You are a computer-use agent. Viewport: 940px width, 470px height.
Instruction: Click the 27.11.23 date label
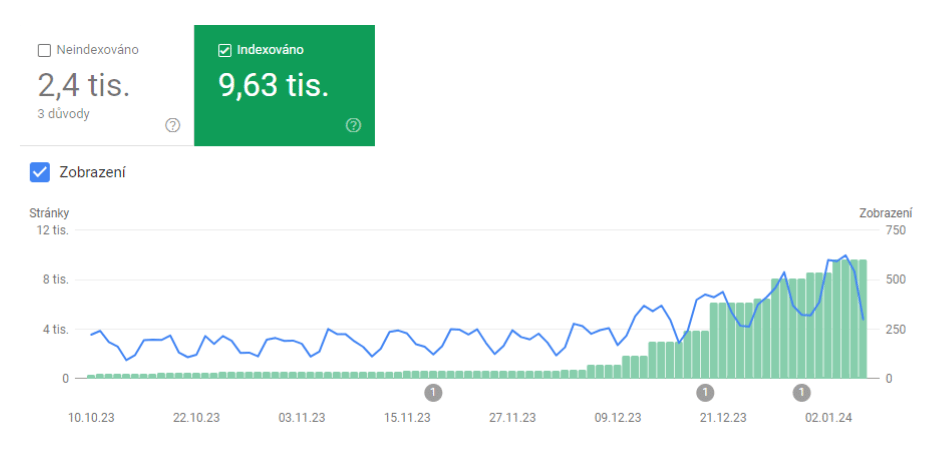[513, 418]
